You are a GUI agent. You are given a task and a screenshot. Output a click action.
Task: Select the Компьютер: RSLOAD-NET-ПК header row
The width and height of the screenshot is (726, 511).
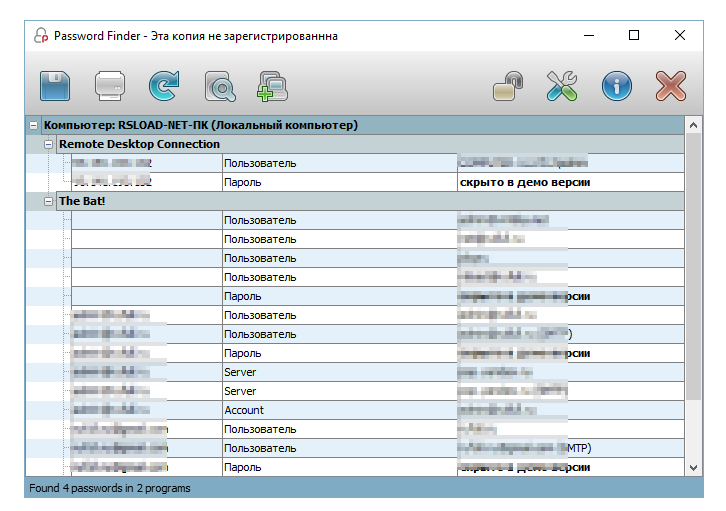pyautogui.click(x=363, y=125)
